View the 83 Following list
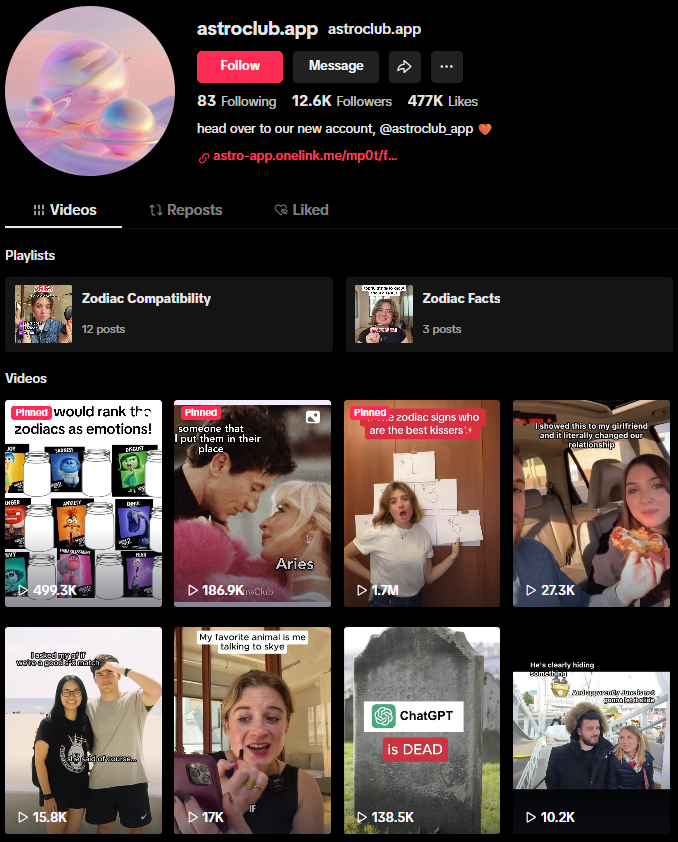 (237, 101)
